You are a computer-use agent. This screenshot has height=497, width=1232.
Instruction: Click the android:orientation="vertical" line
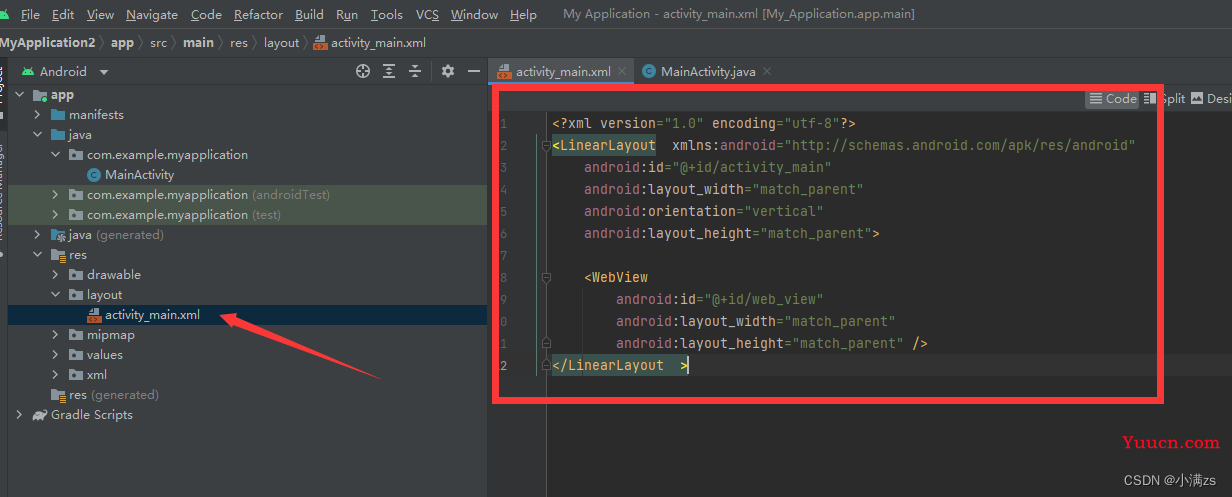pos(704,211)
